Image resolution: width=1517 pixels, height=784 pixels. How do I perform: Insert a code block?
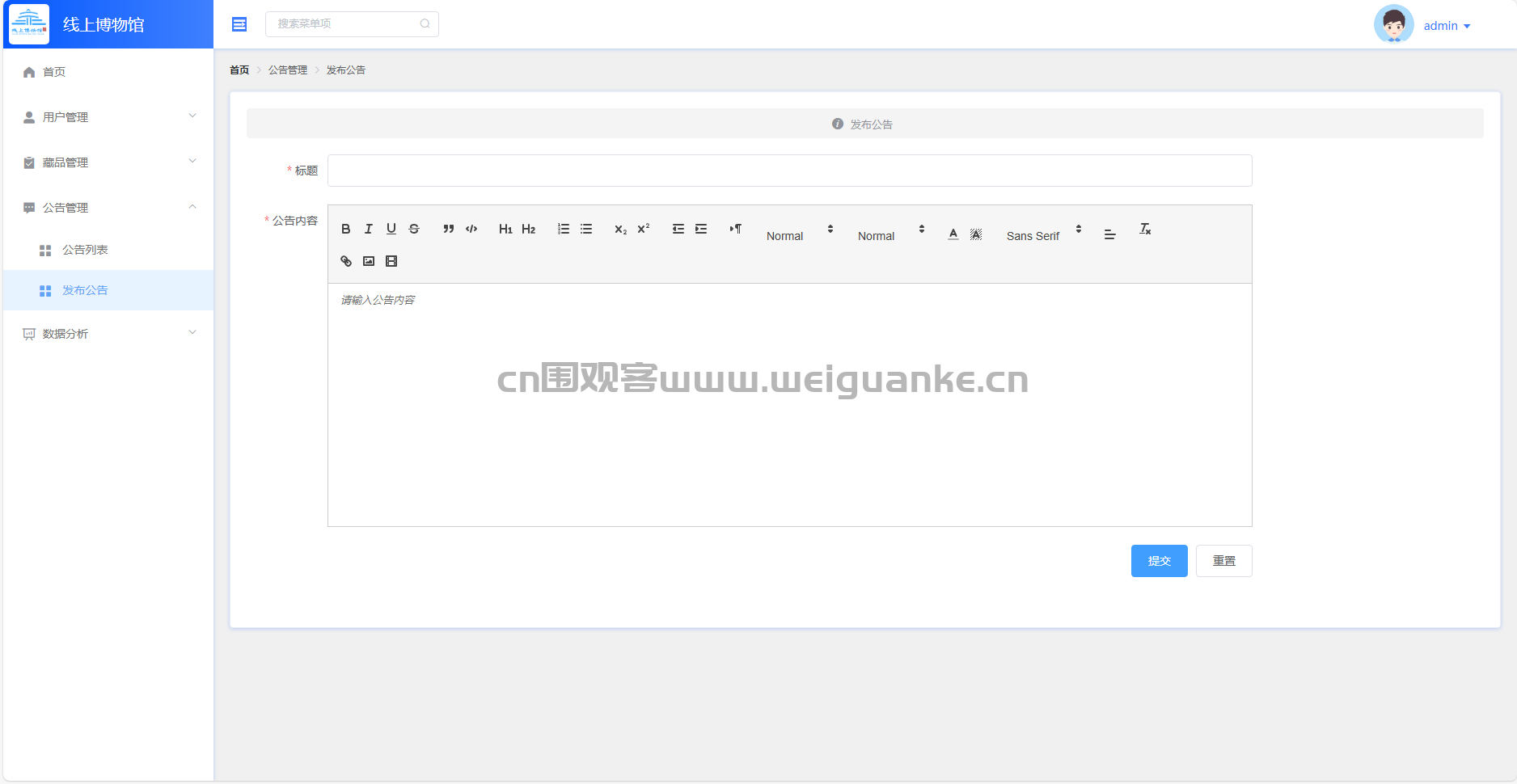point(471,229)
